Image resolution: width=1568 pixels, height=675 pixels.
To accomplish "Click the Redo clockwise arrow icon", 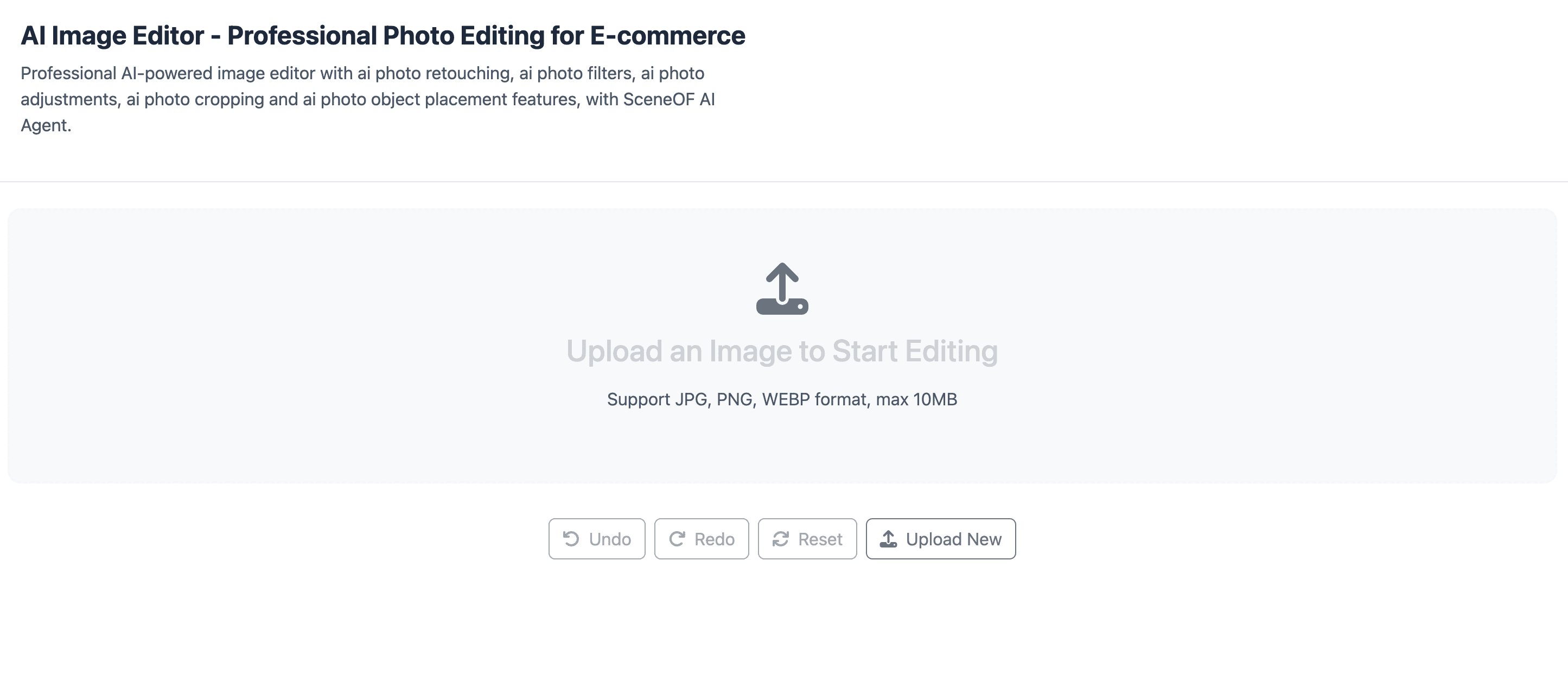I will click(x=677, y=539).
